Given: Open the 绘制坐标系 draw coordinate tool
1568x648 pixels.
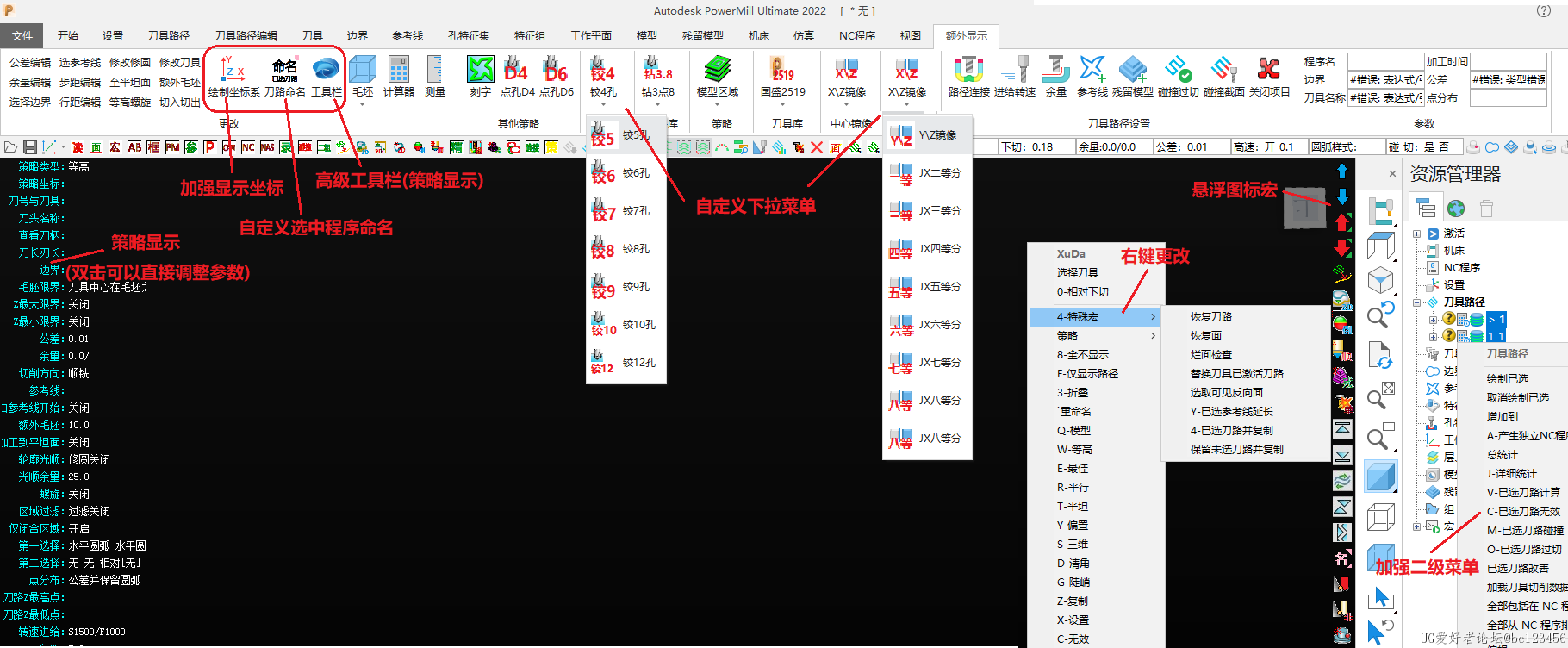Looking at the screenshot, I should point(233,77).
